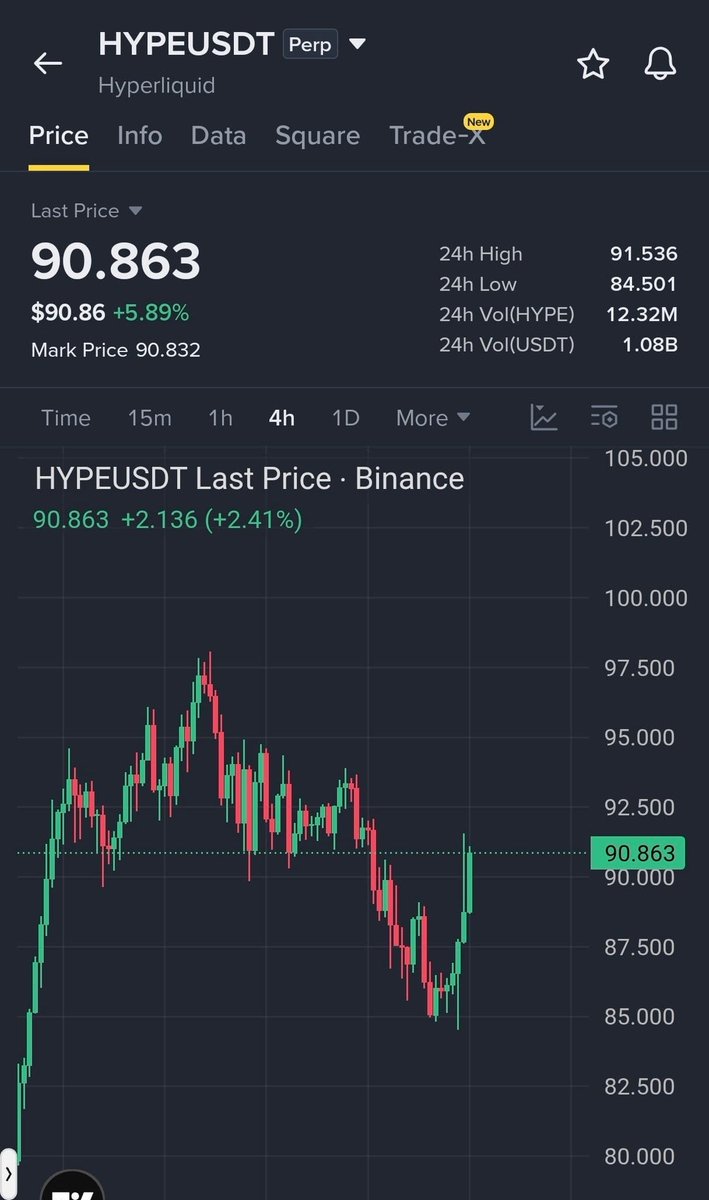This screenshot has width=709, height=1200.
Task: Open the Data tab
Action: (218, 136)
